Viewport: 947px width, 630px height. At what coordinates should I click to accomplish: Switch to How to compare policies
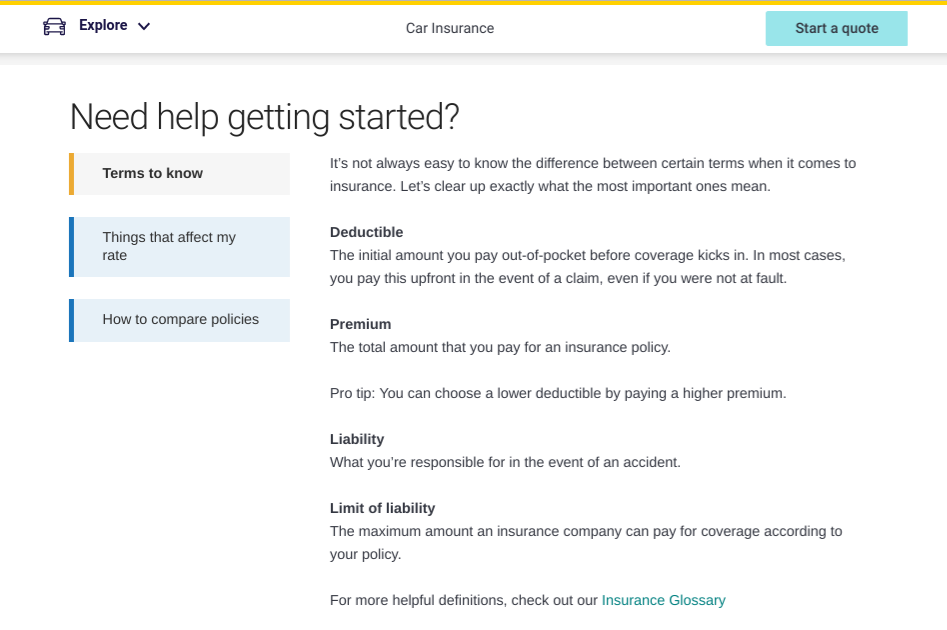(x=180, y=319)
